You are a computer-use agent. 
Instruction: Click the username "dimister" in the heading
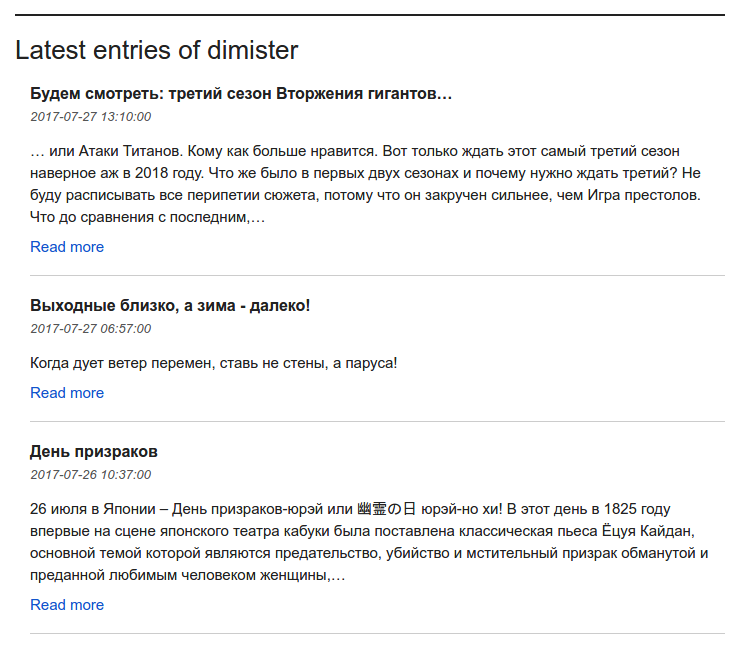pos(252,50)
